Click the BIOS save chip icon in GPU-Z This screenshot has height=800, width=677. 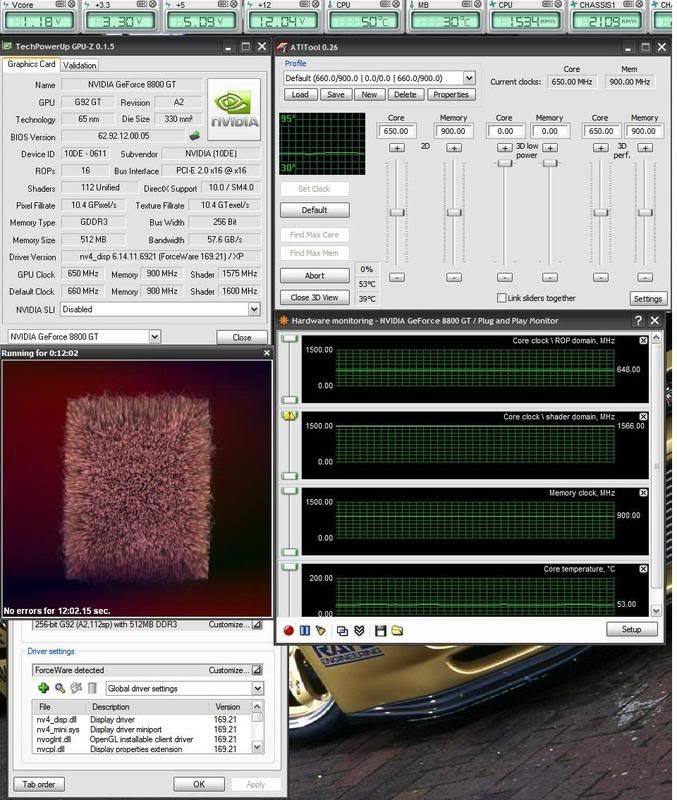[194, 135]
